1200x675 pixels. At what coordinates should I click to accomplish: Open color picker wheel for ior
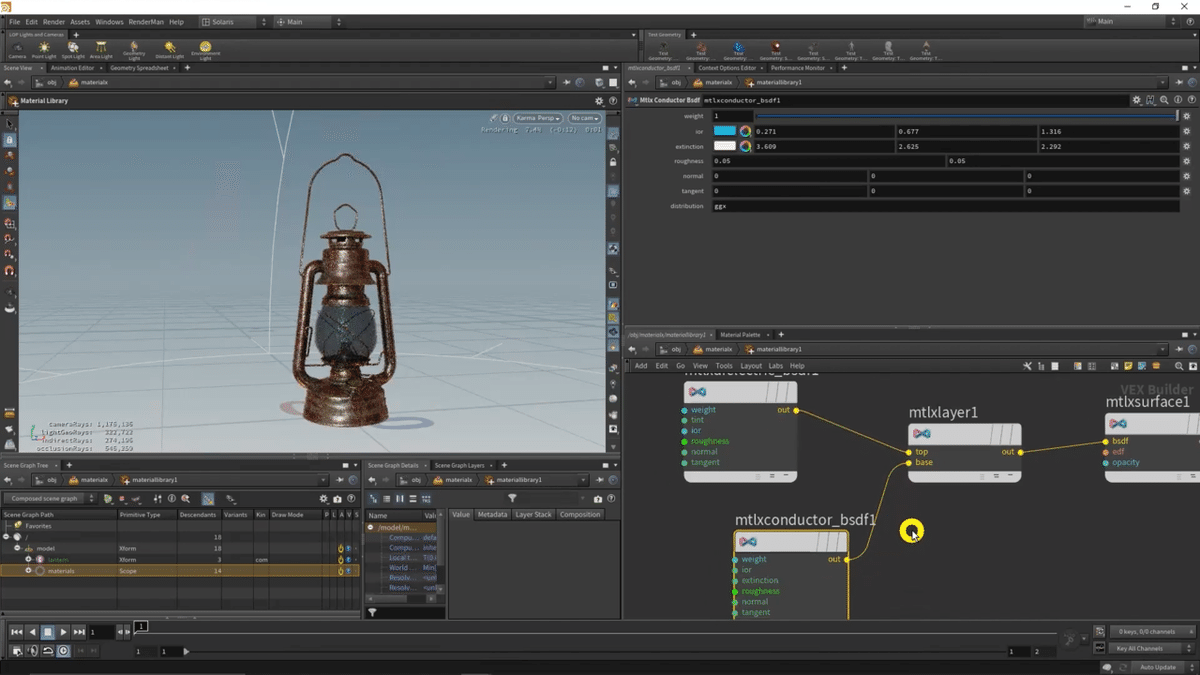(x=746, y=132)
